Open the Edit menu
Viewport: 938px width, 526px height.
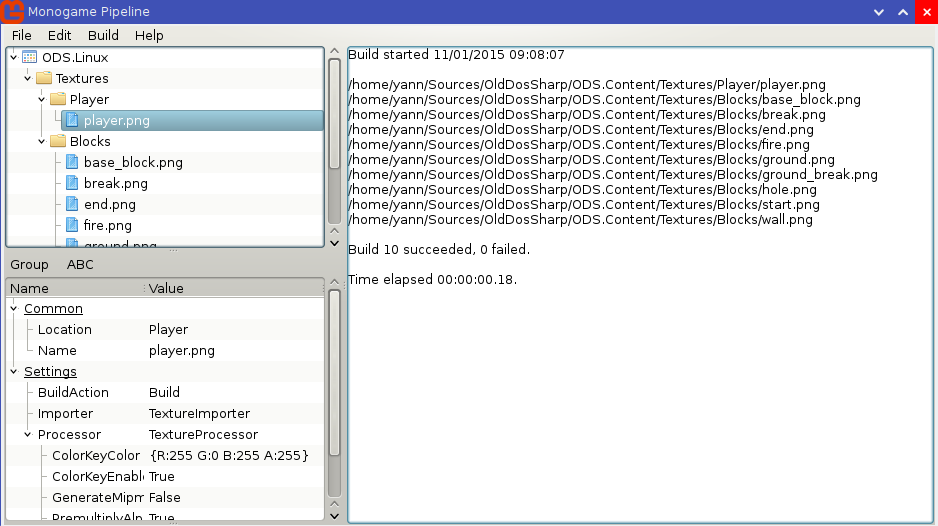click(59, 35)
